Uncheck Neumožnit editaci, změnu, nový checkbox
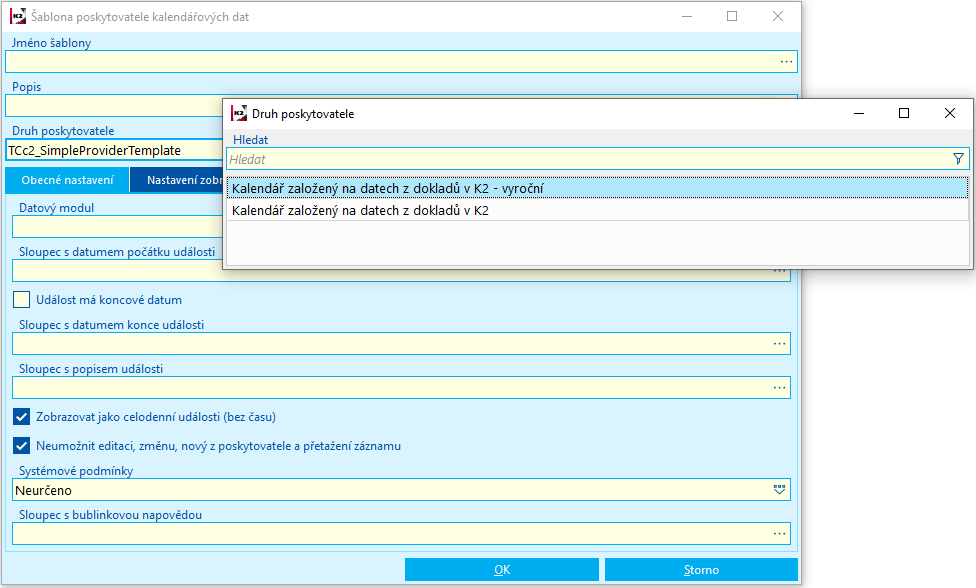 (x=21, y=446)
